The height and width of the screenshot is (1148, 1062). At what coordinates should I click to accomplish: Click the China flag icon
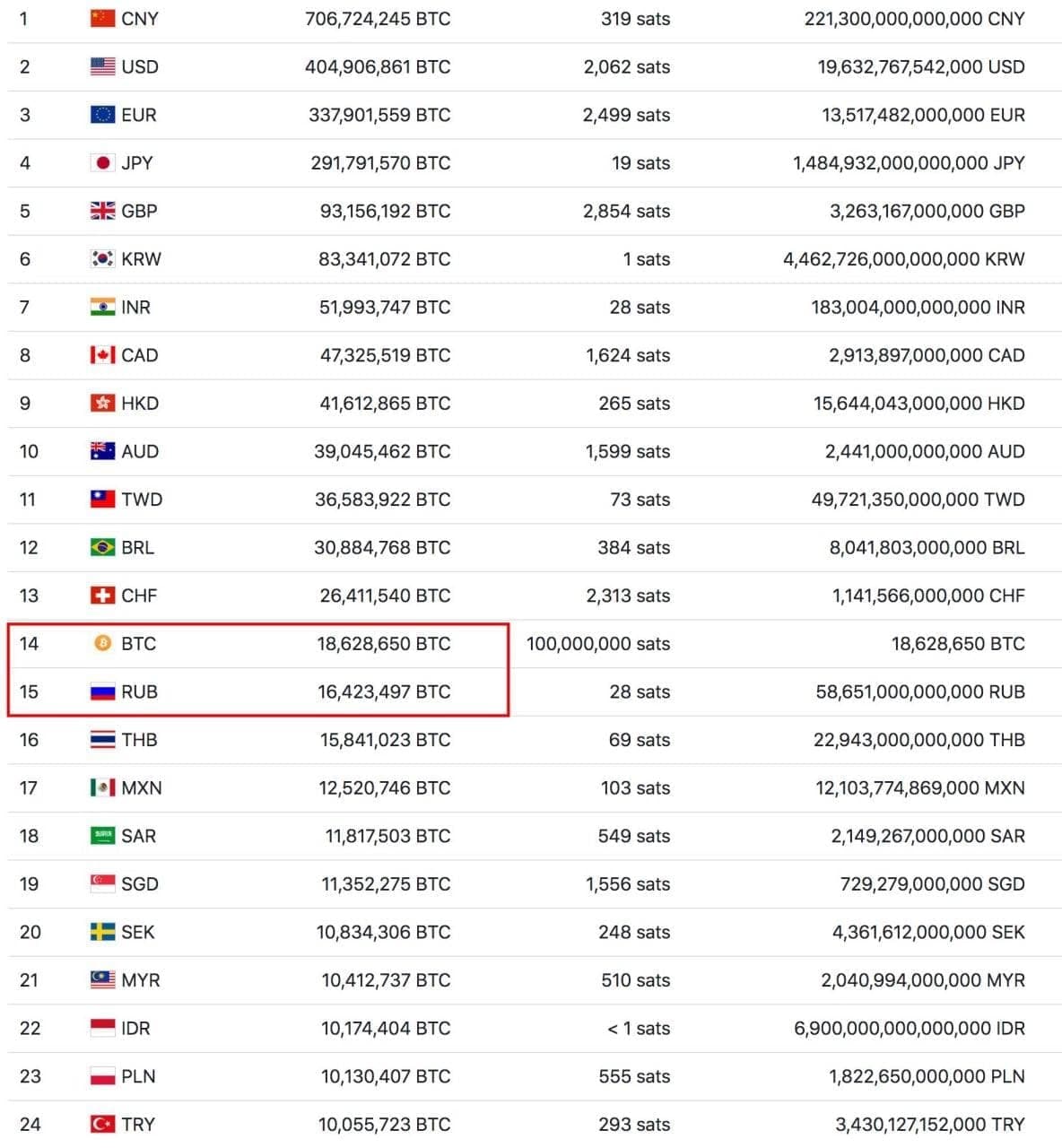coord(102,19)
